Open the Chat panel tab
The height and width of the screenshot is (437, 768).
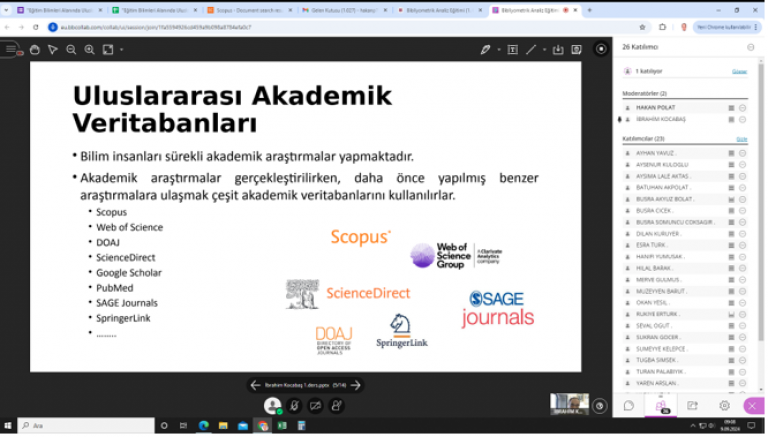click(x=629, y=406)
